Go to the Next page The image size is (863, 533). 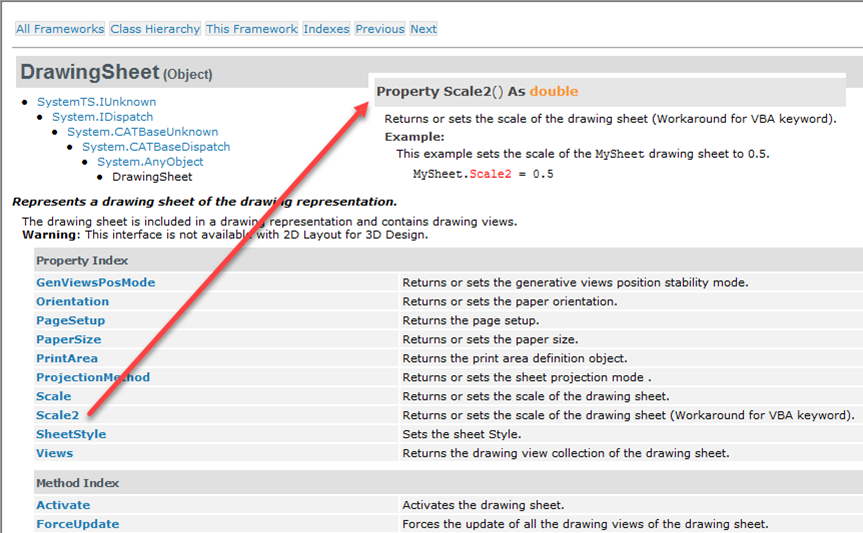coord(423,29)
